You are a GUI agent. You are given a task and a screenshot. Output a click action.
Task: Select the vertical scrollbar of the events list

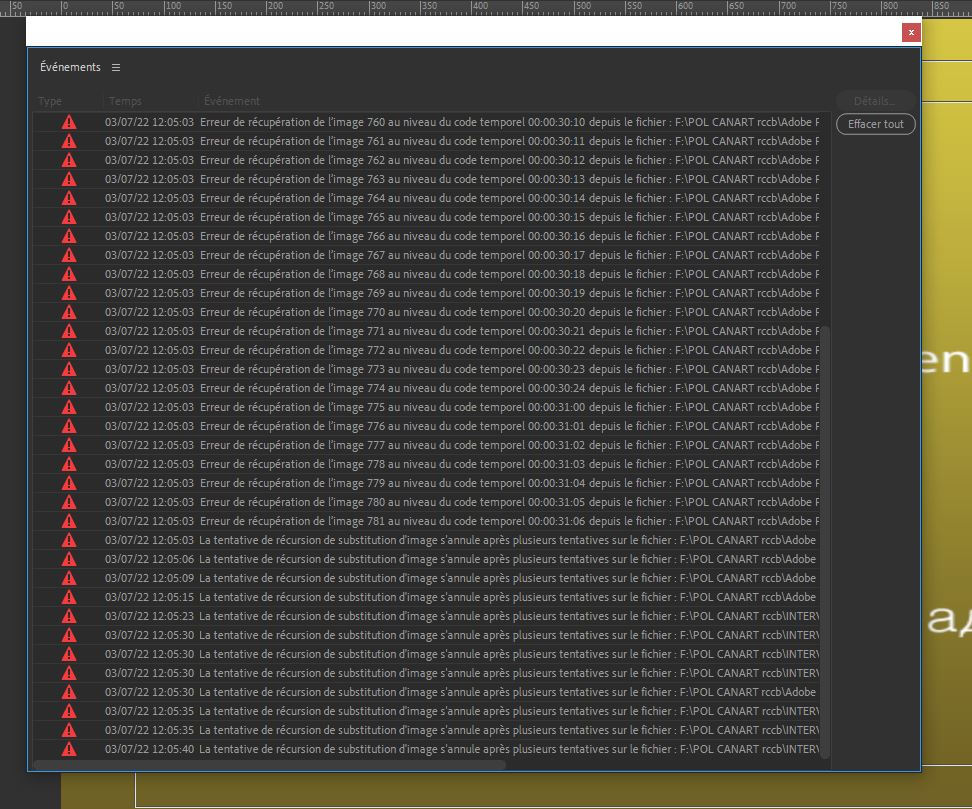pos(825,542)
